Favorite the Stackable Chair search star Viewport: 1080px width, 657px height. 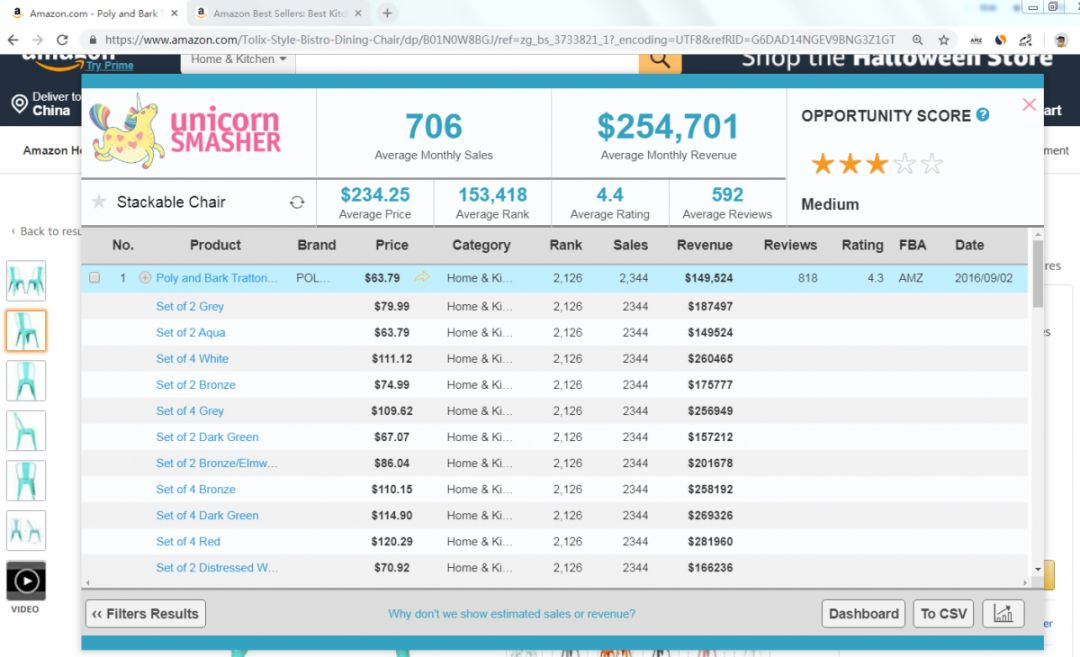[x=99, y=201]
